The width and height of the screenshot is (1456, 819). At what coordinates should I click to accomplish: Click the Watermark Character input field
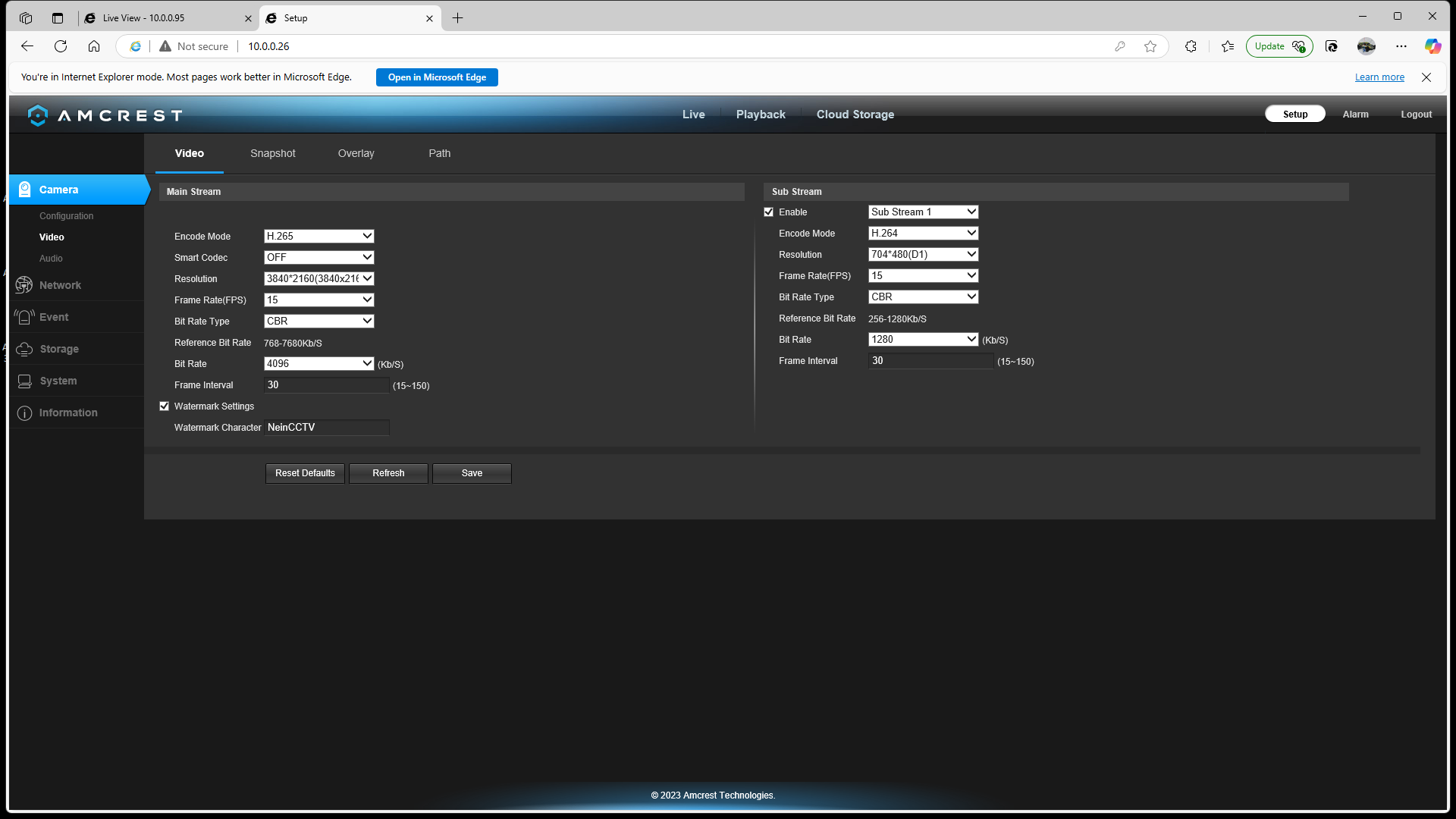[x=327, y=428]
